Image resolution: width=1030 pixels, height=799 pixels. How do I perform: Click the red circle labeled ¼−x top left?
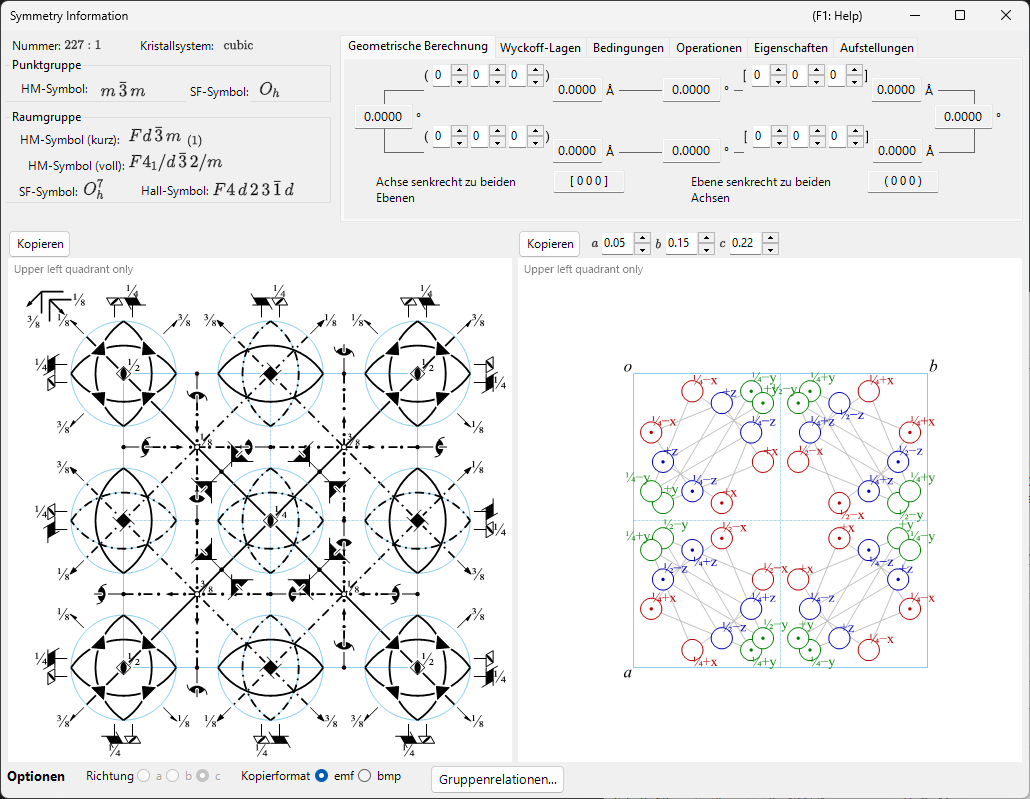pyautogui.click(x=692, y=390)
